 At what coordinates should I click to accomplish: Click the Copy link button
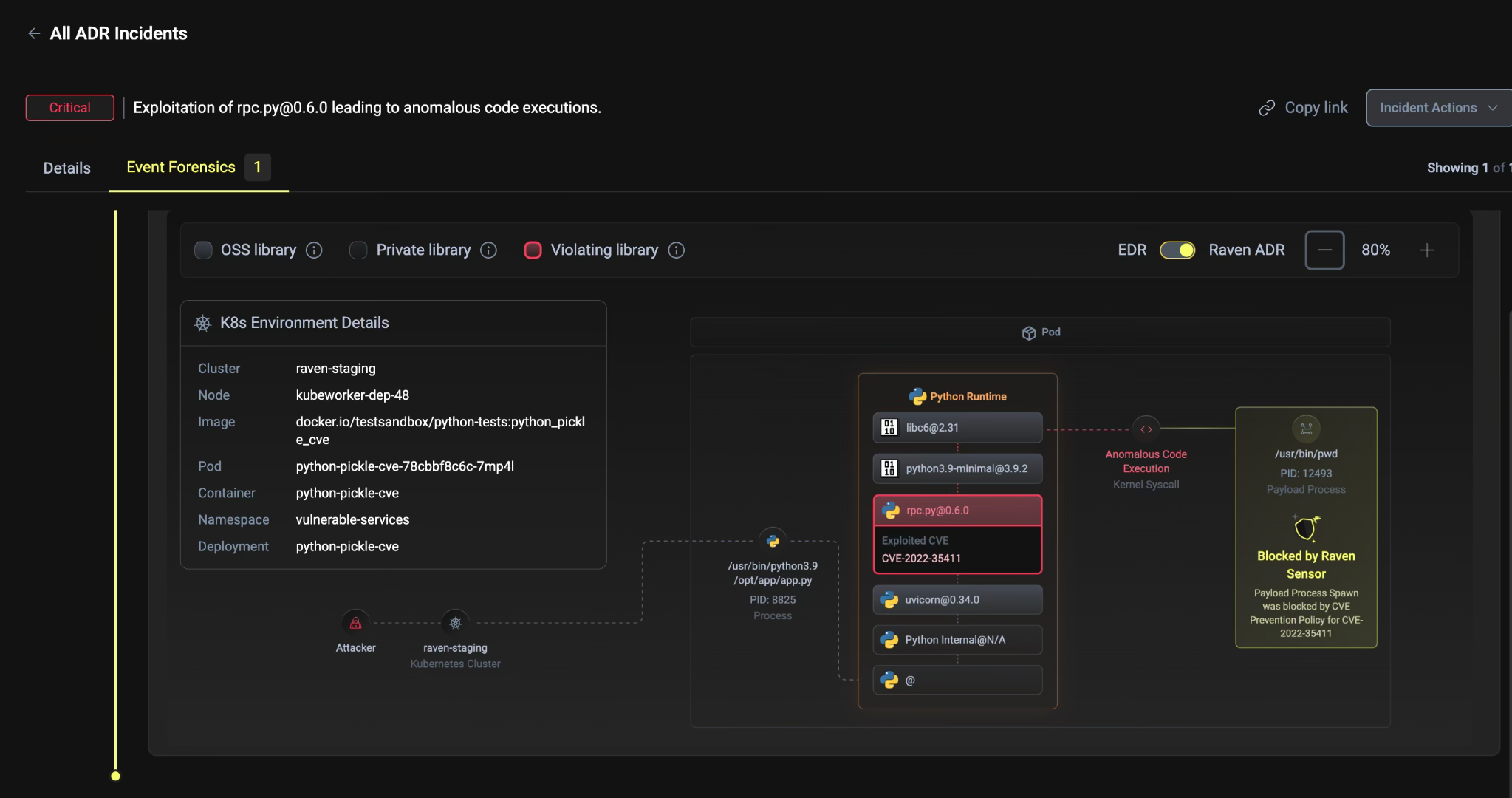[1304, 108]
